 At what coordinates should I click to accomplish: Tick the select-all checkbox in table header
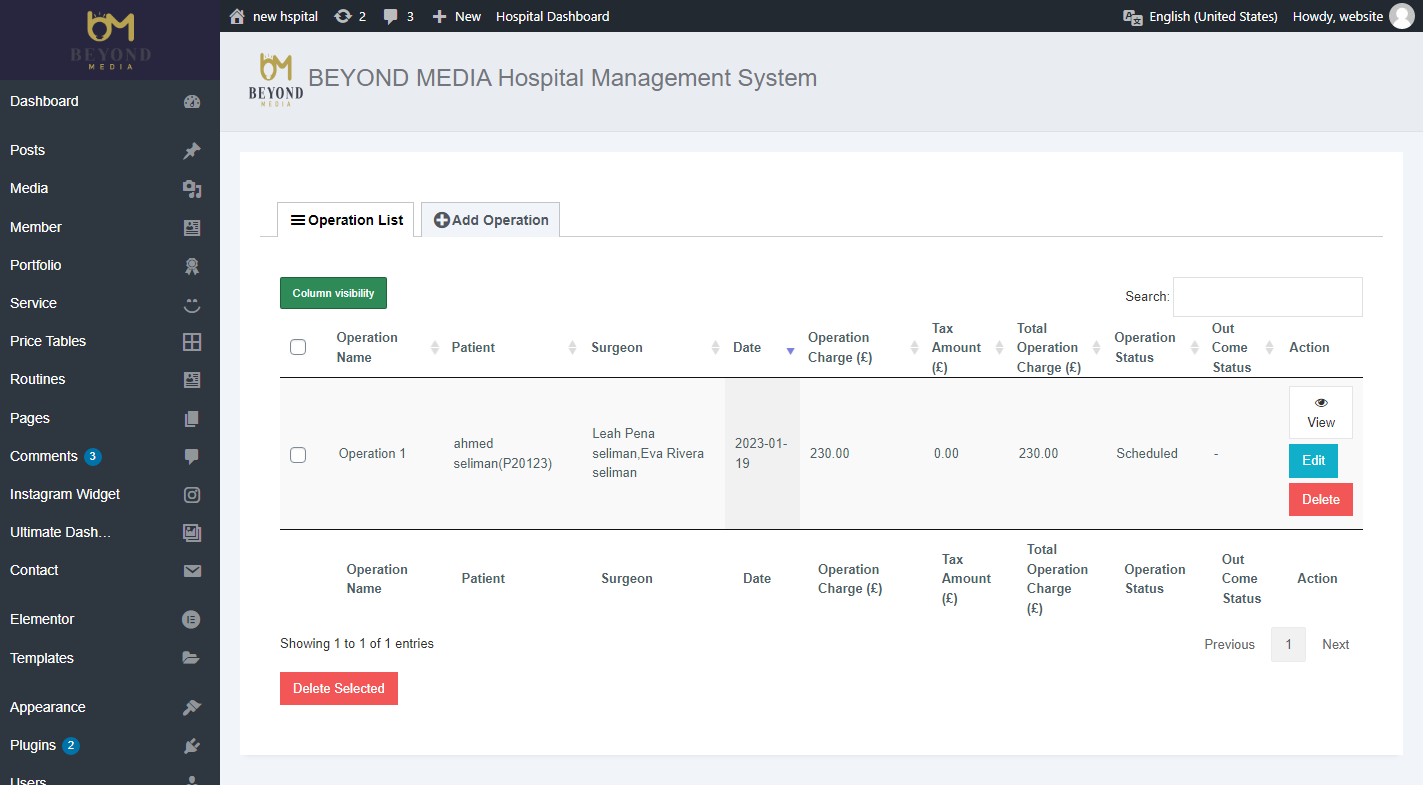pos(298,347)
